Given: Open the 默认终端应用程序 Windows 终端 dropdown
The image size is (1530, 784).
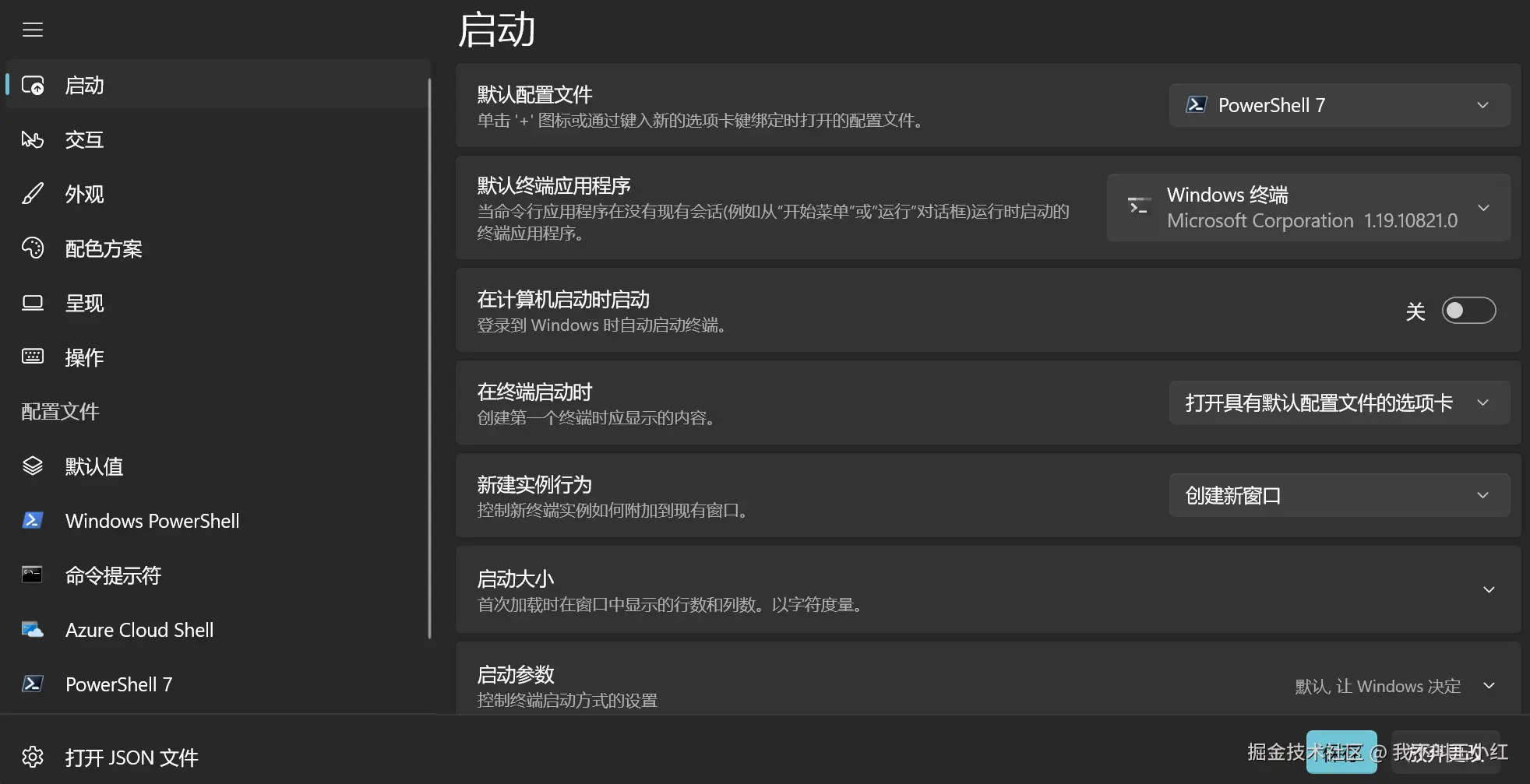Looking at the screenshot, I should click(1308, 207).
